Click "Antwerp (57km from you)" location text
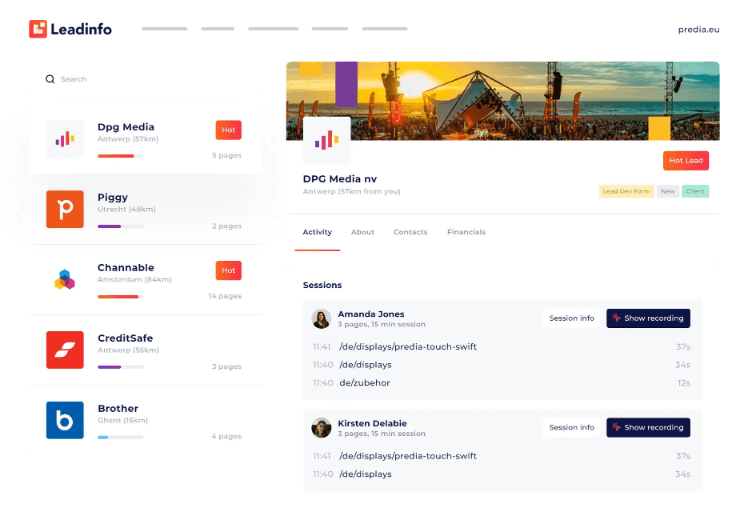Image resolution: width=741 pixels, height=518 pixels. pos(352,191)
